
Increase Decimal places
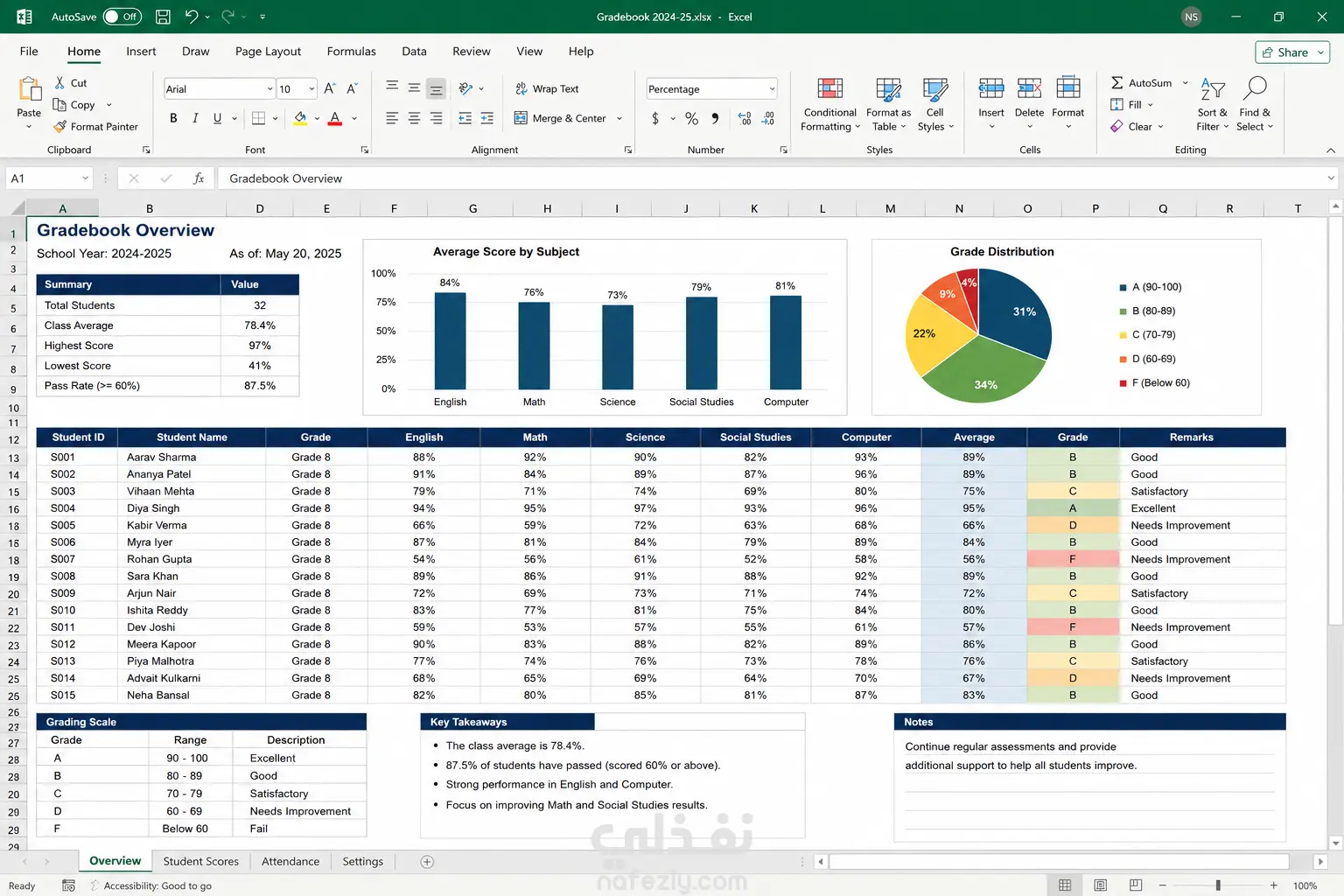pos(745,118)
